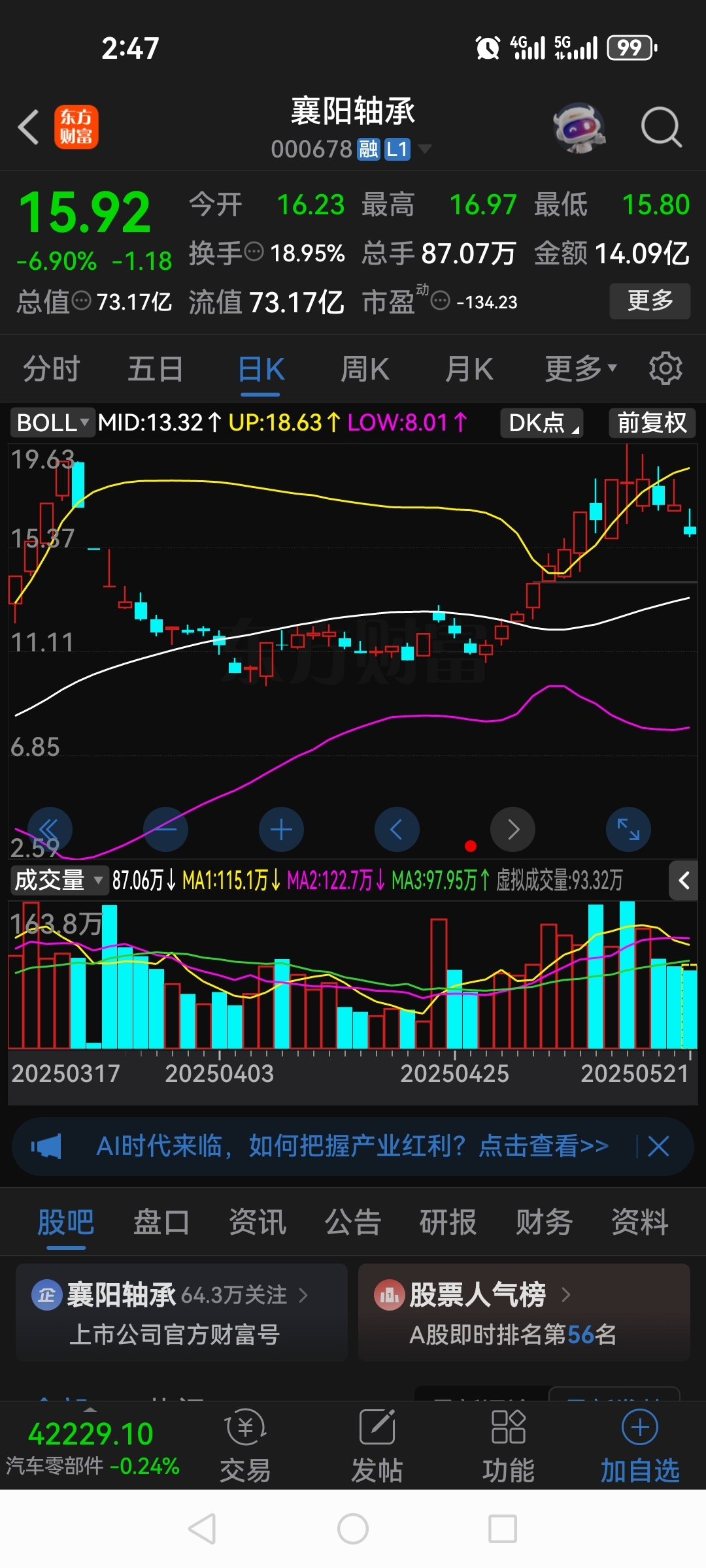Switch to 分时 chart tab

point(52,368)
